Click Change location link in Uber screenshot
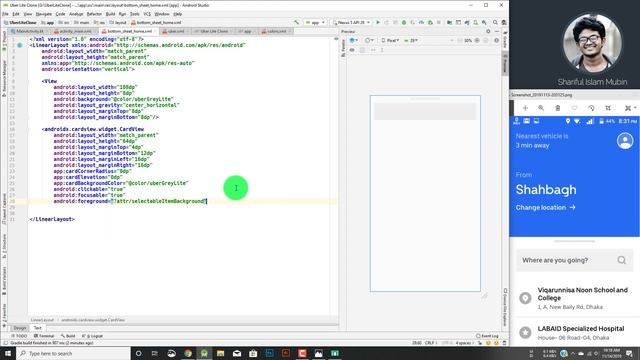 pos(545,207)
